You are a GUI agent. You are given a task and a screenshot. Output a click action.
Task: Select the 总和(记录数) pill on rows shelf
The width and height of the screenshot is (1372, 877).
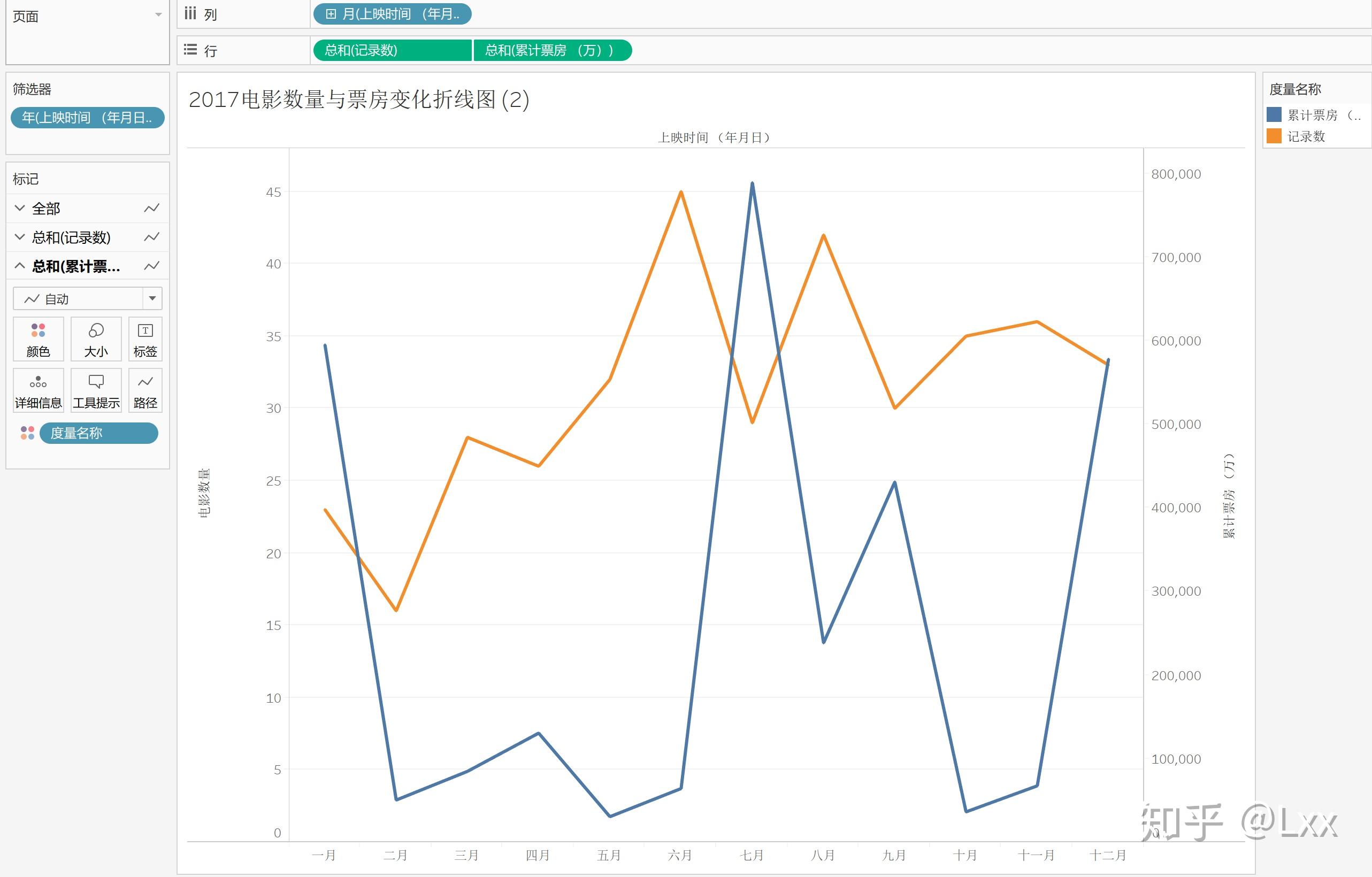[392, 50]
